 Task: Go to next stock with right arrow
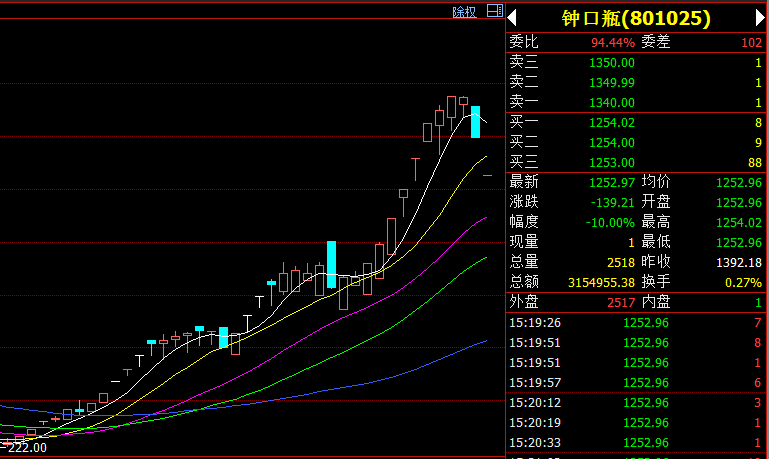coord(760,18)
